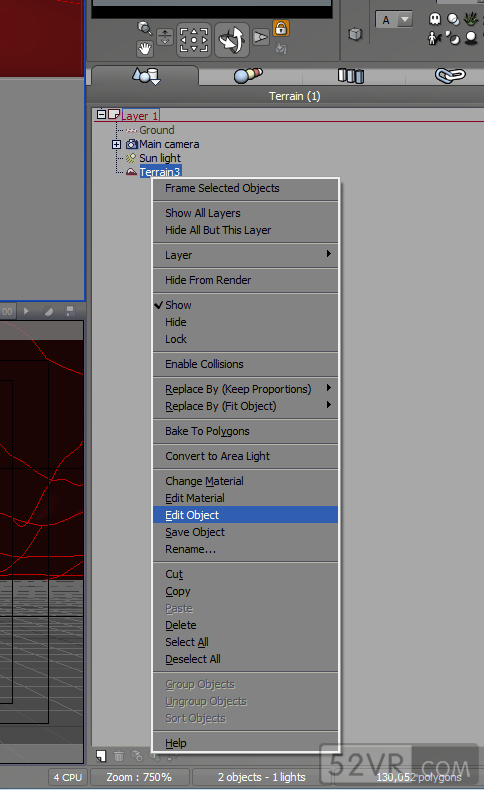Click the green plant icon
Image resolution: width=484 pixels, height=790 pixels.
(x=471, y=19)
